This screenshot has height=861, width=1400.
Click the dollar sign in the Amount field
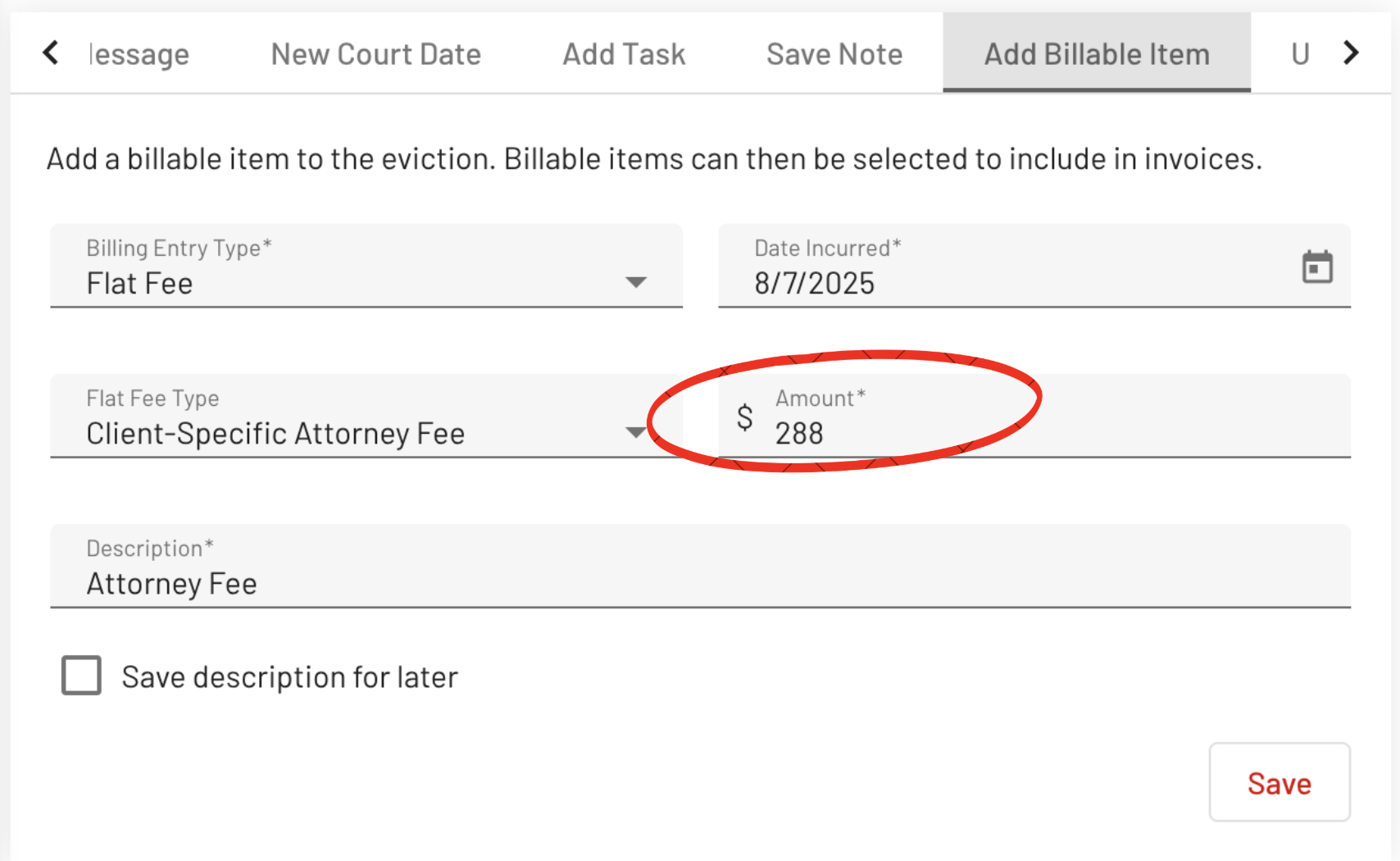coord(744,417)
